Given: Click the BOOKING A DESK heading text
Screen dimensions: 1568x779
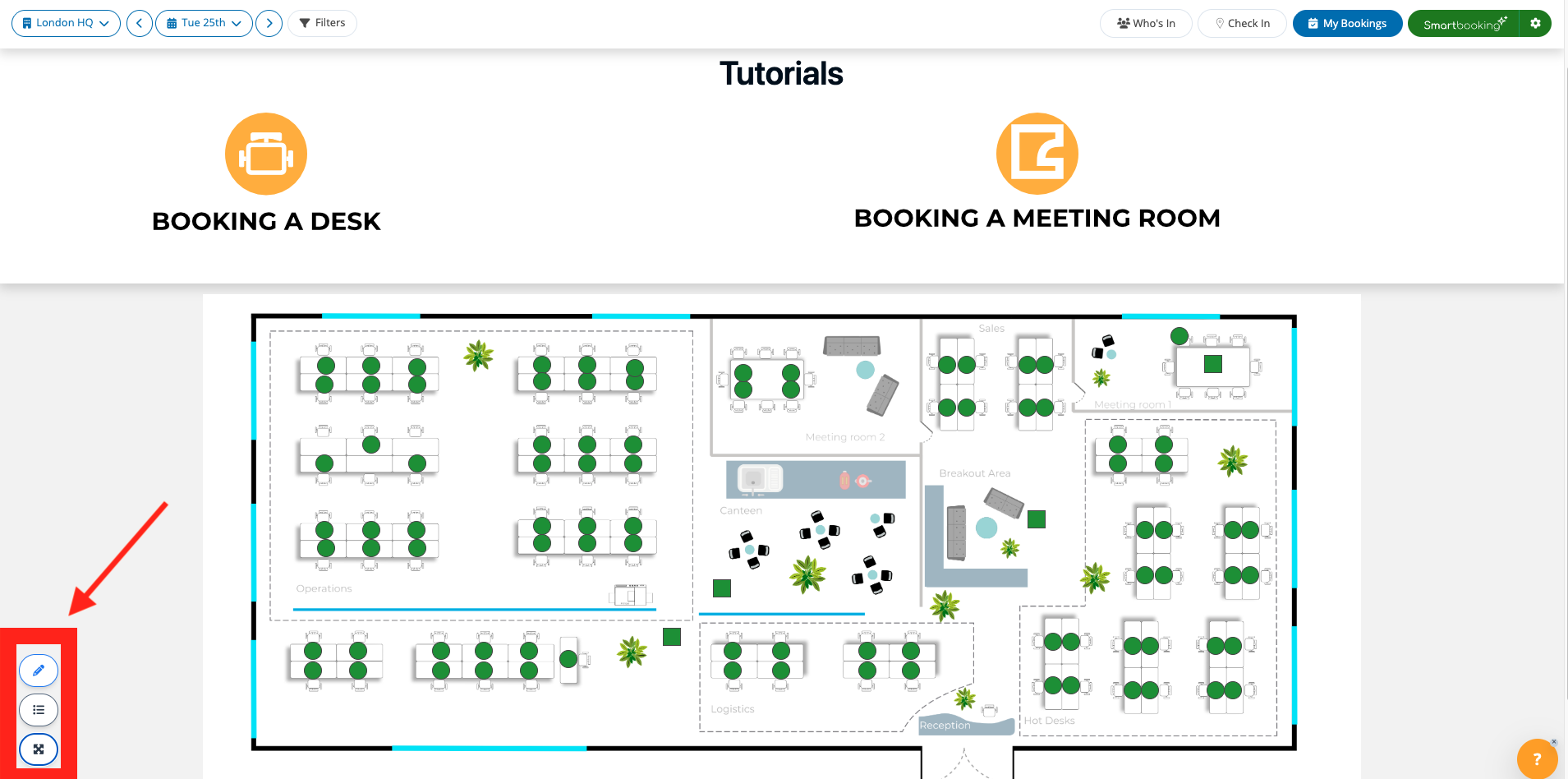Looking at the screenshot, I should pos(266,221).
